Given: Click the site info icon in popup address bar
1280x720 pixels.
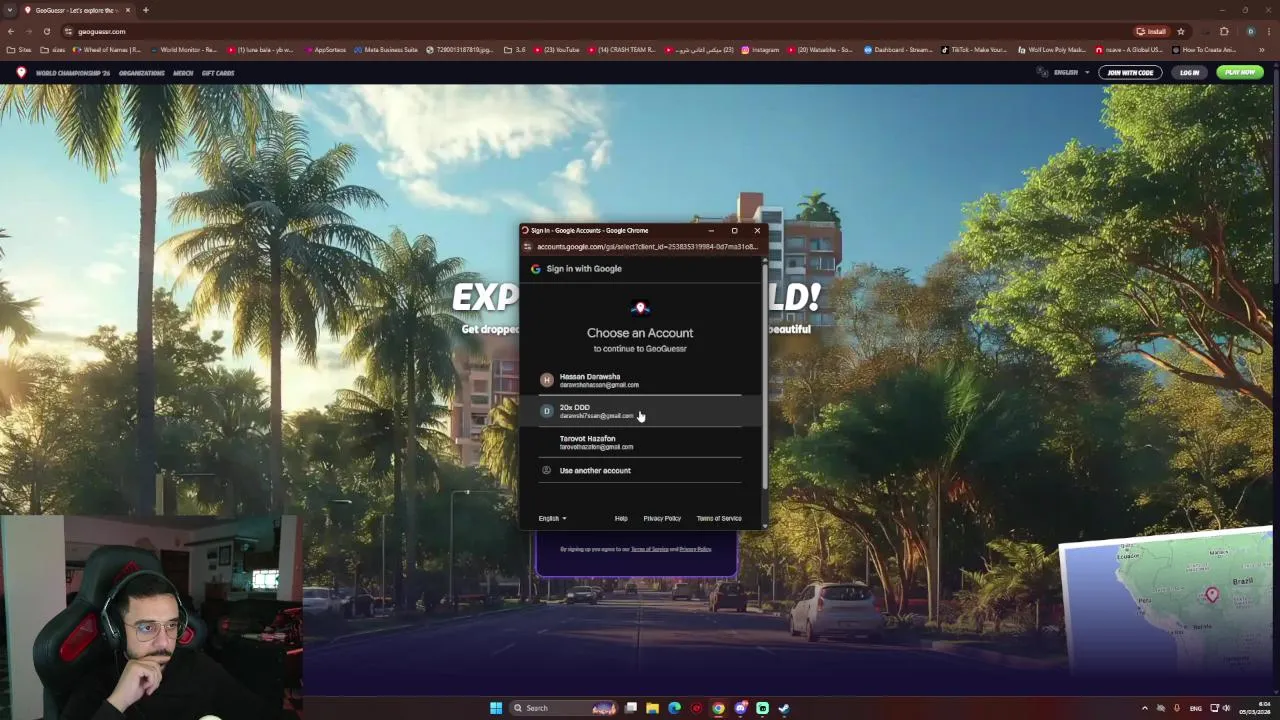Looking at the screenshot, I should (x=528, y=246).
